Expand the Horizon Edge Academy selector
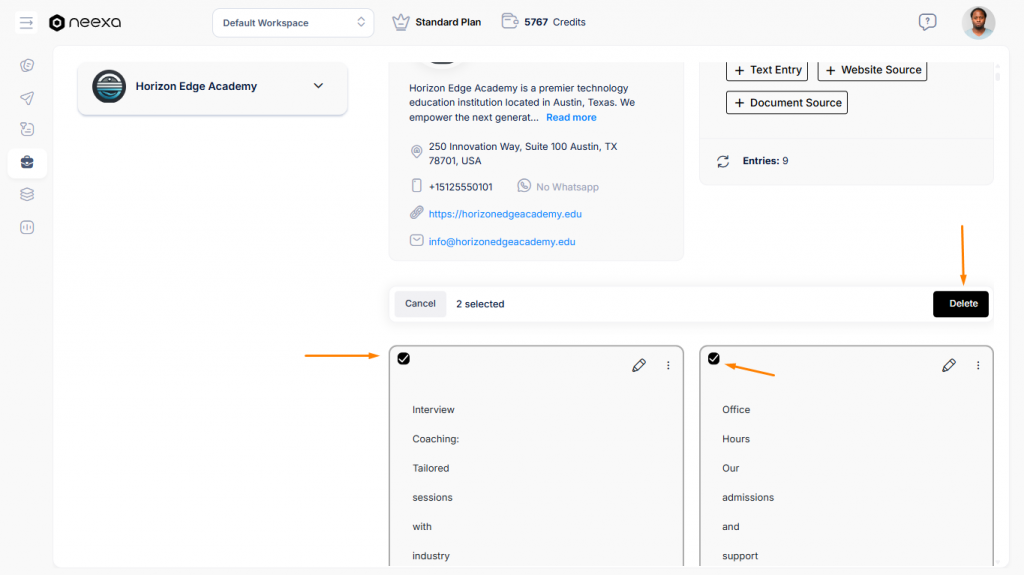 [x=318, y=86]
